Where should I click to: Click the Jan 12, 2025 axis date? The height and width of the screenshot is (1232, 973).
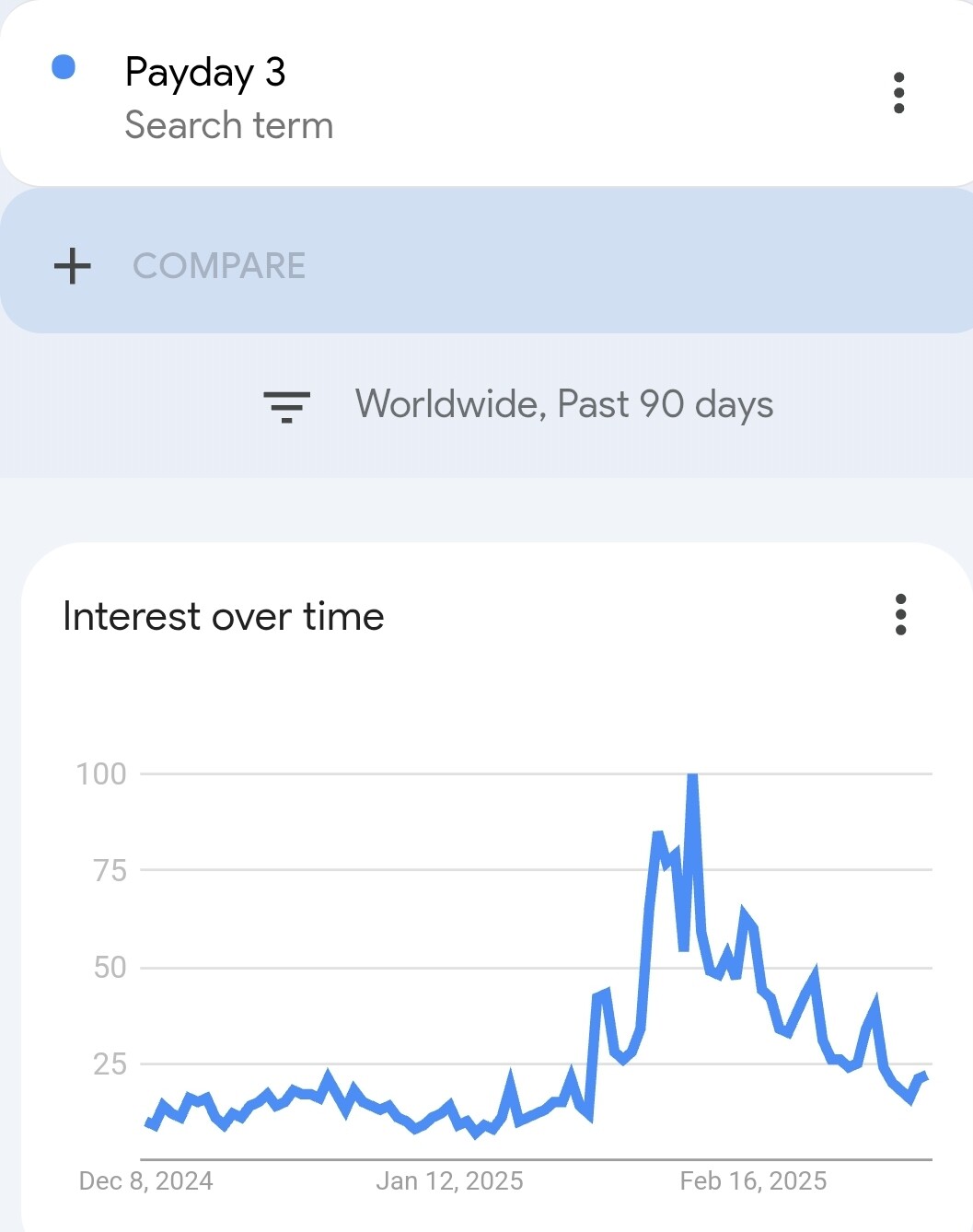pos(449,1181)
